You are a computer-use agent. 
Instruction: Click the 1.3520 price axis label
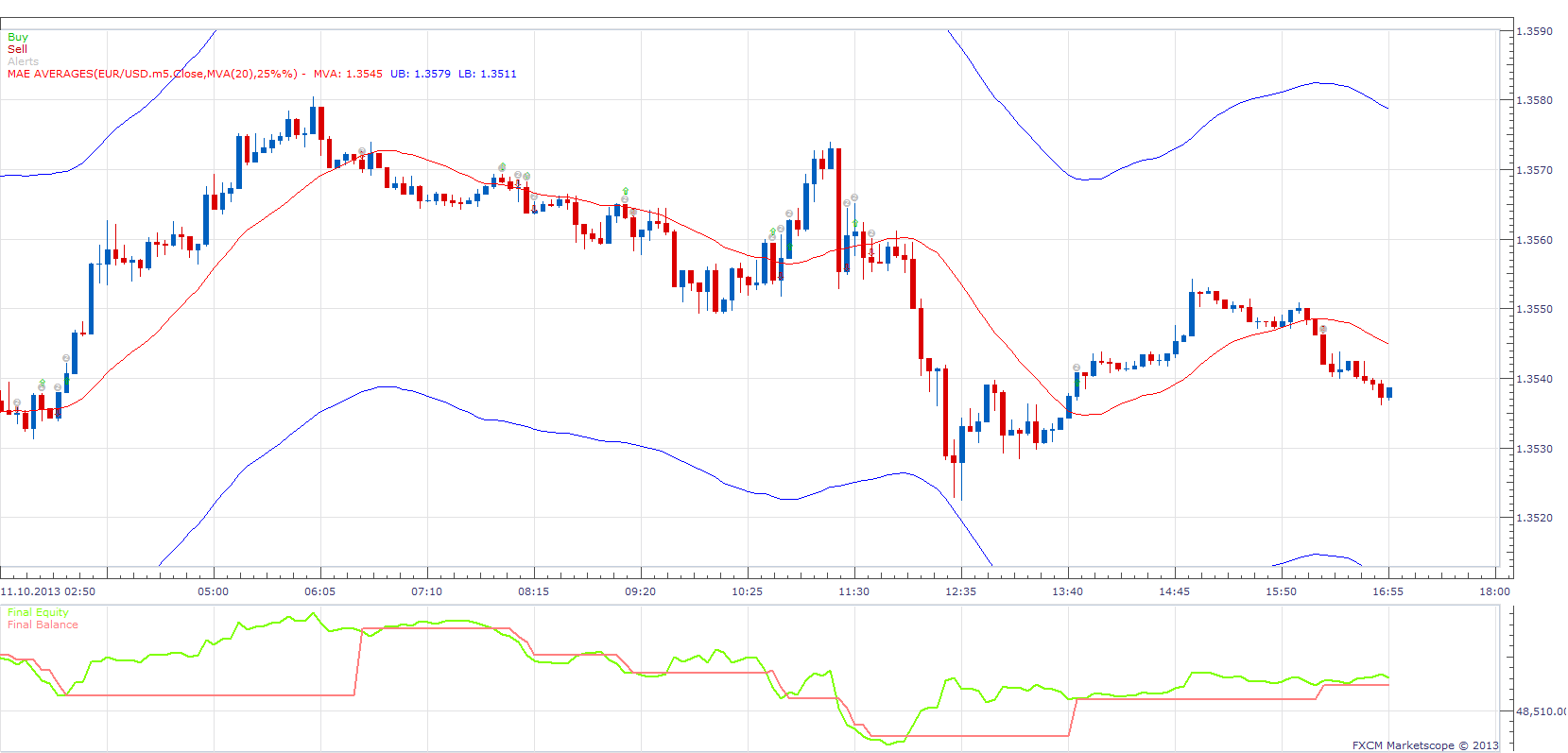(x=1534, y=518)
